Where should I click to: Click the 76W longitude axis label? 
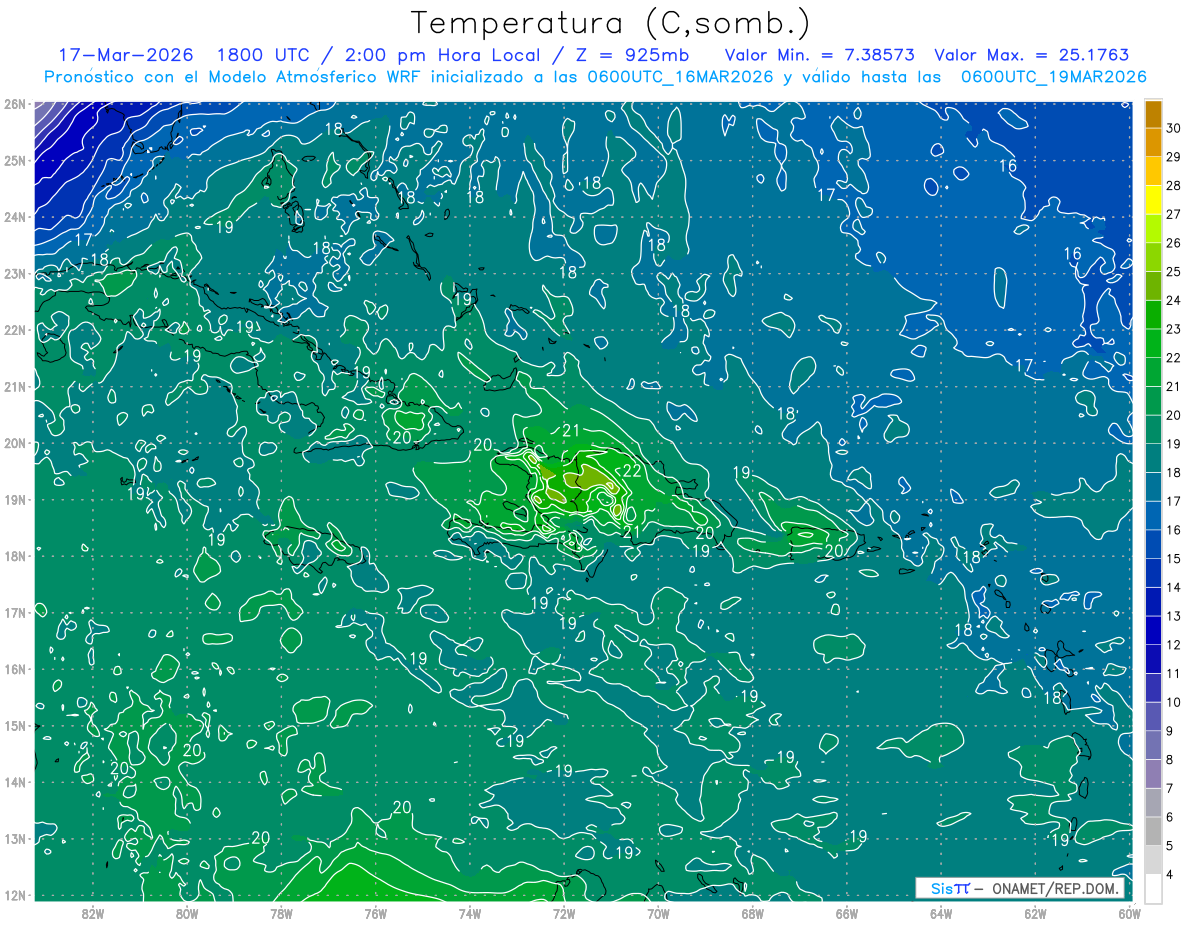tap(376, 913)
